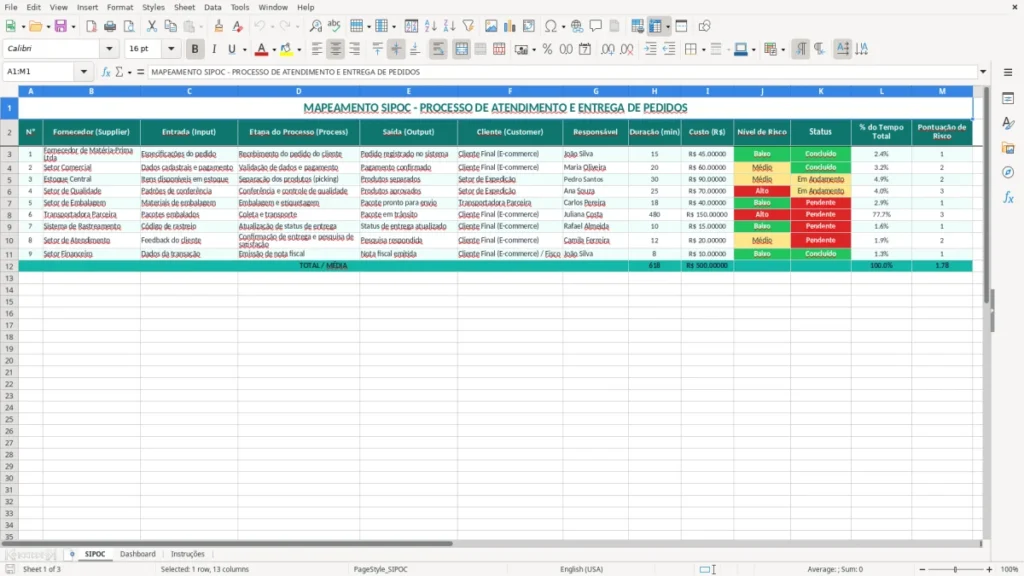1024x576 pixels.
Task: Apply the red font color swatch
Action: point(261,49)
